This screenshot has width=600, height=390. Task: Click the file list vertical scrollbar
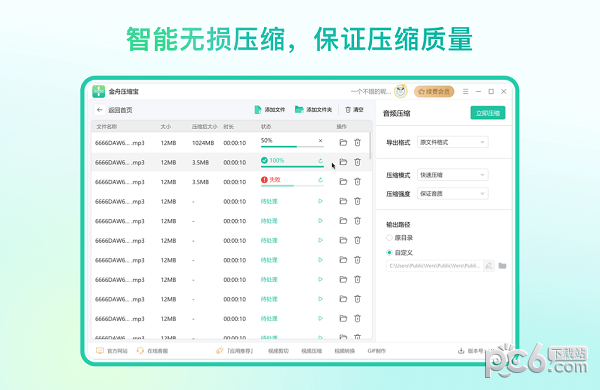pyautogui.click(x=370, y=146)
